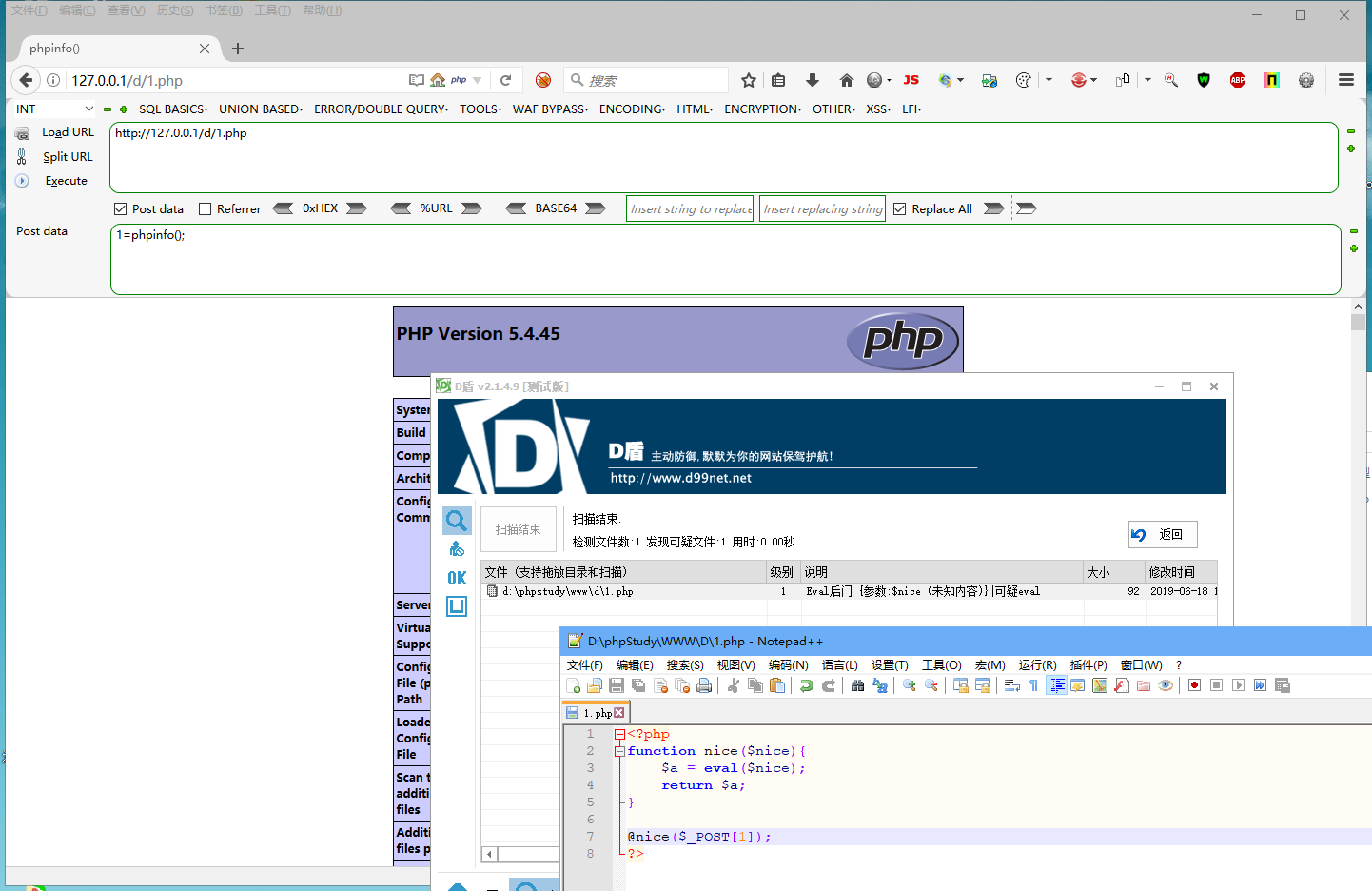This screenshot has height=891, width=1372.
Task: Toggle the Post data checkbox
Action: click(120, 209)
